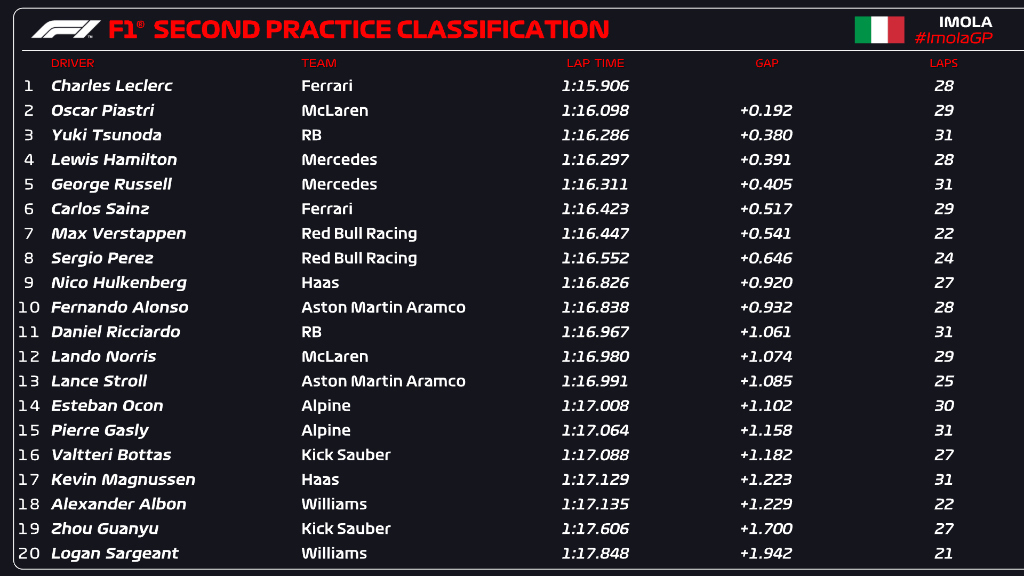Click Yuki Tsunoda's name
The width and height of the screenshot is (1024, 576).
point(106,135)
